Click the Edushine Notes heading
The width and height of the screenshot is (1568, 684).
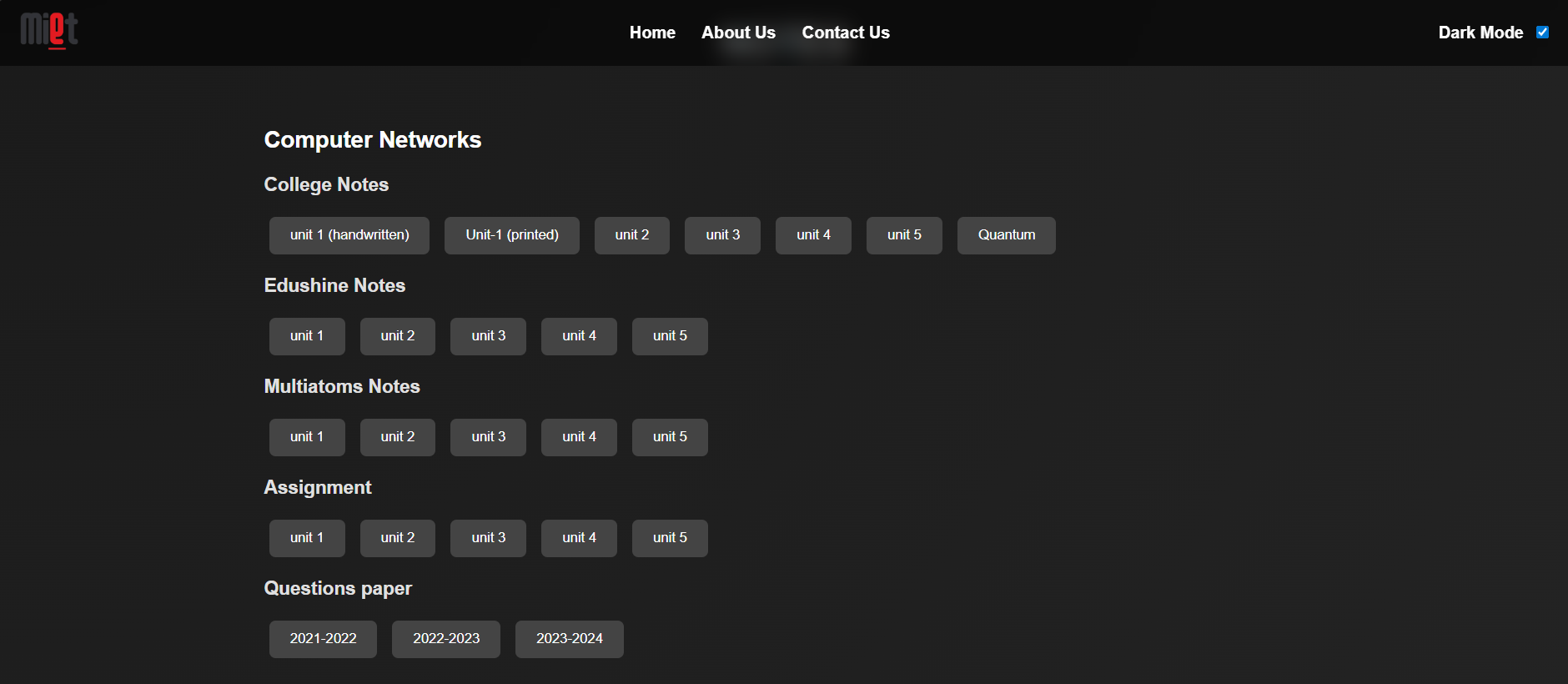point(334,285)
